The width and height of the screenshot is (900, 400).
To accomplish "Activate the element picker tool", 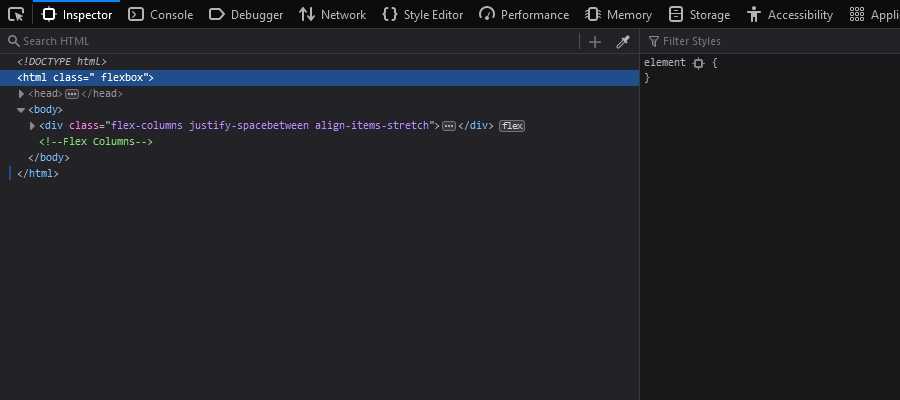I will pyautogui.click(x=16, y=15).
